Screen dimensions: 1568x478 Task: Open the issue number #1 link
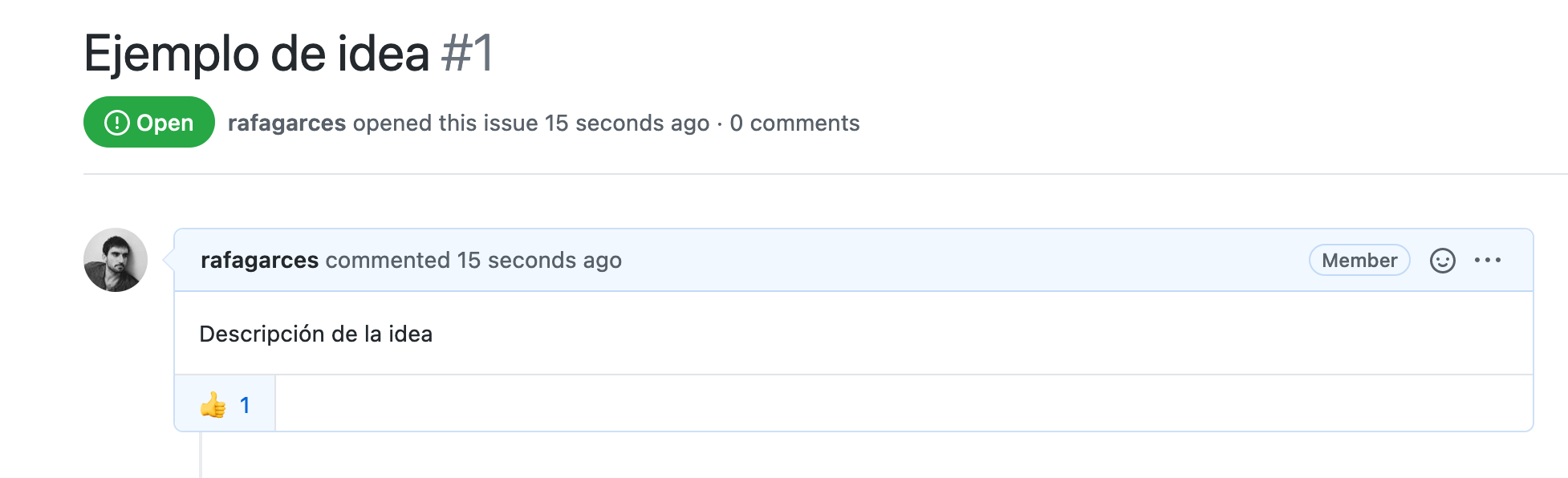click(467, 55)
